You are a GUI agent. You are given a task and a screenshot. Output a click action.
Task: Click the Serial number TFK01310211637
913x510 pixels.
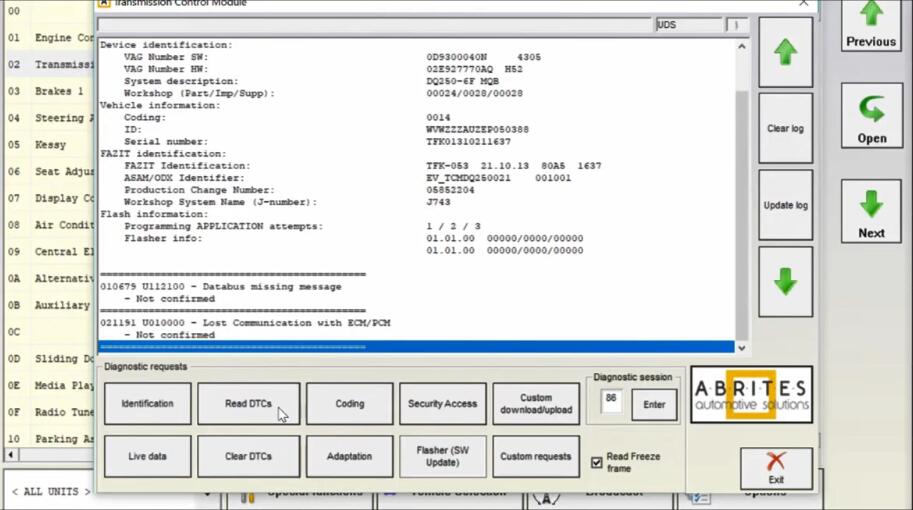(x=468, y=141)
